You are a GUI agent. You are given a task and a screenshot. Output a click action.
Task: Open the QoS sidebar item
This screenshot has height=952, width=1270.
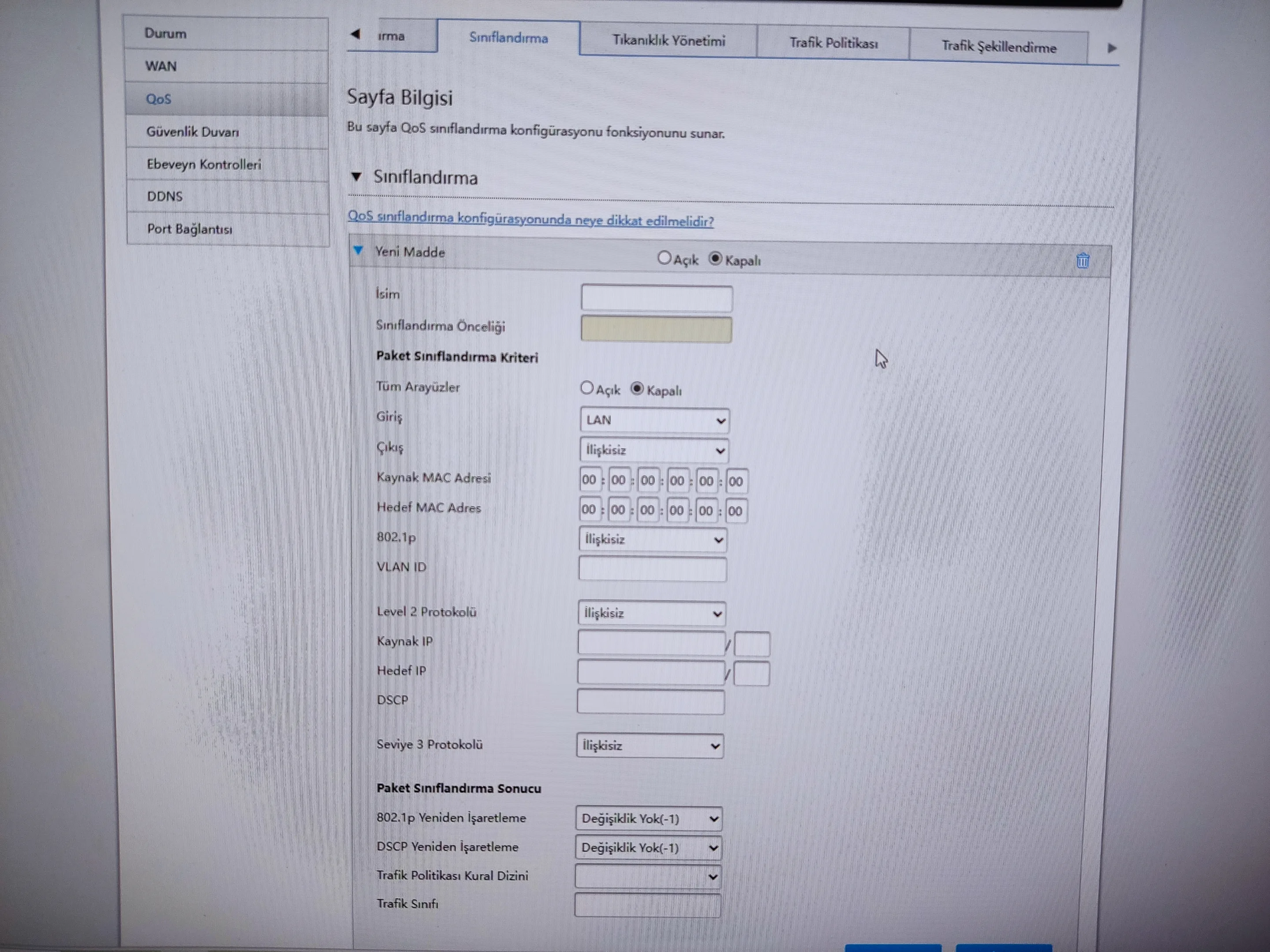point(228,99)
